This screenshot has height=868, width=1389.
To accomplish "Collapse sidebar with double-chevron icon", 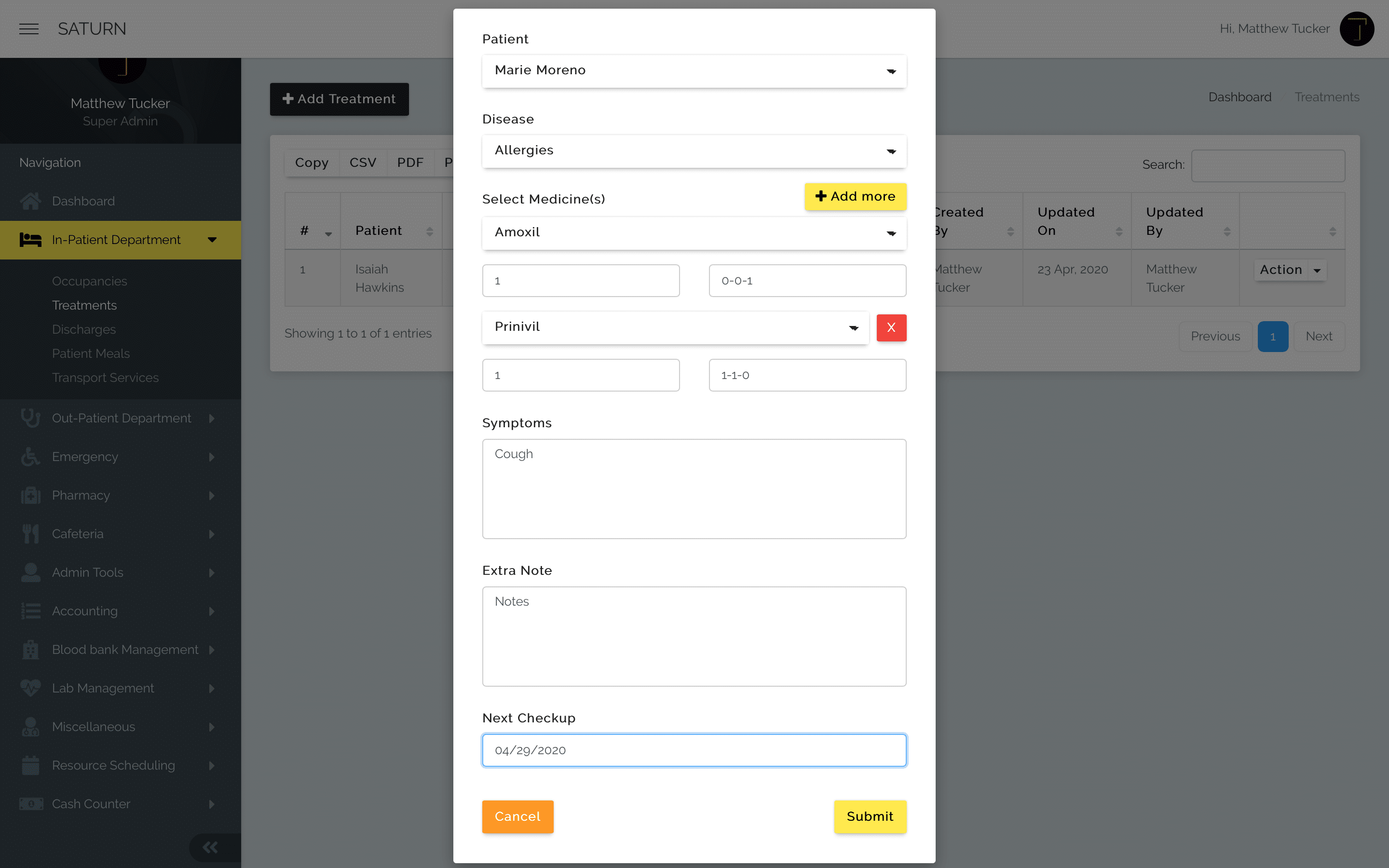I will coord(210,847).
